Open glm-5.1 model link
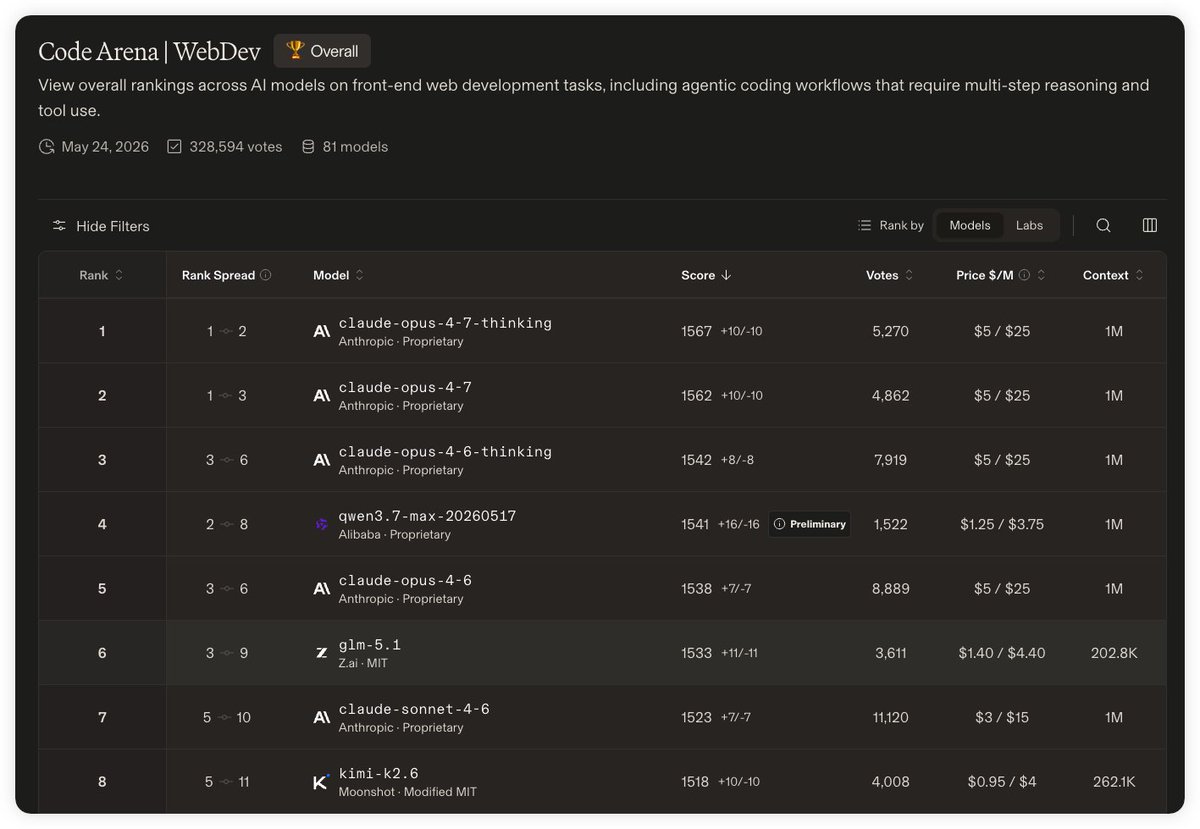This screenshot has width=1200, height=829. coord(370,645)
